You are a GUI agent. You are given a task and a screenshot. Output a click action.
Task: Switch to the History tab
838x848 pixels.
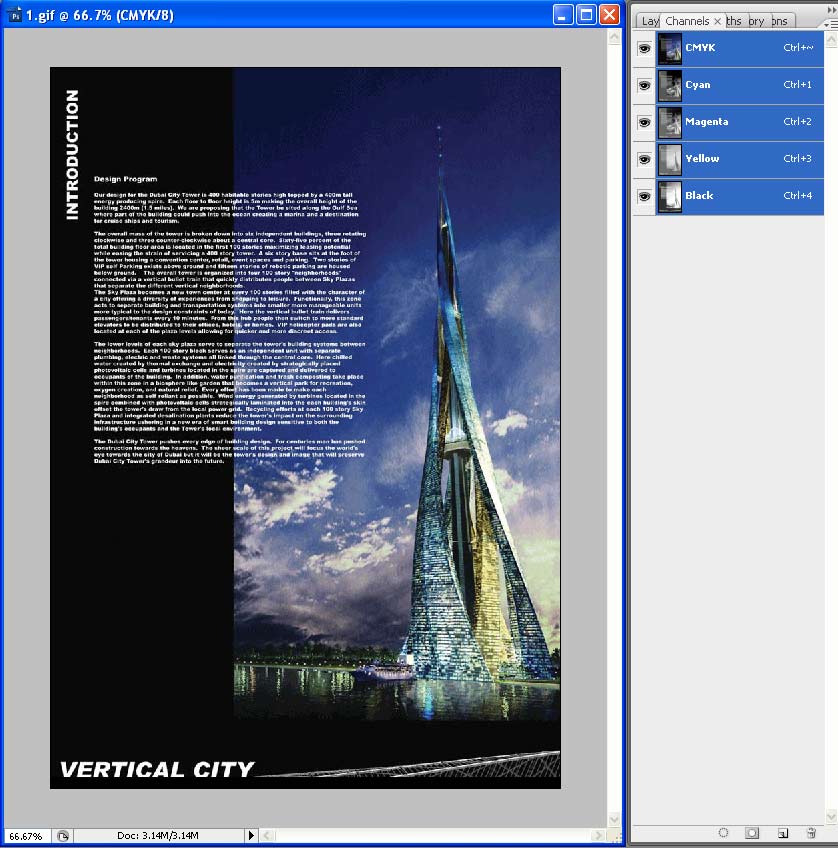coord(758,21)
